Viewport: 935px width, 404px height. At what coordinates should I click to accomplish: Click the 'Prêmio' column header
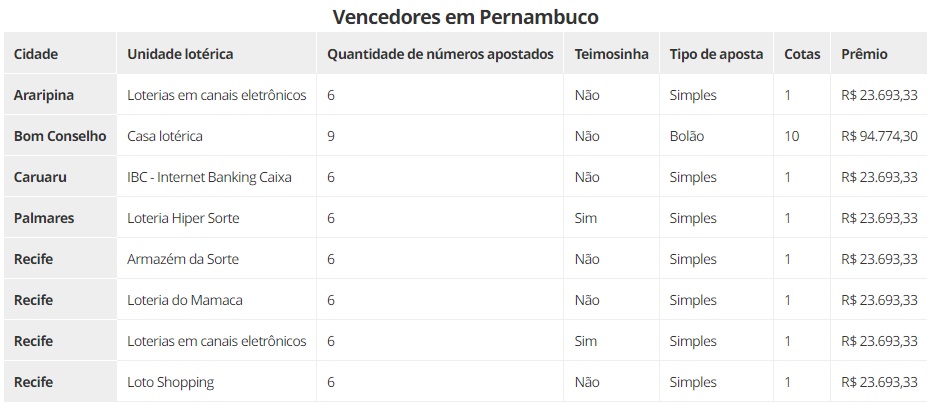click(x=865, y=54)
